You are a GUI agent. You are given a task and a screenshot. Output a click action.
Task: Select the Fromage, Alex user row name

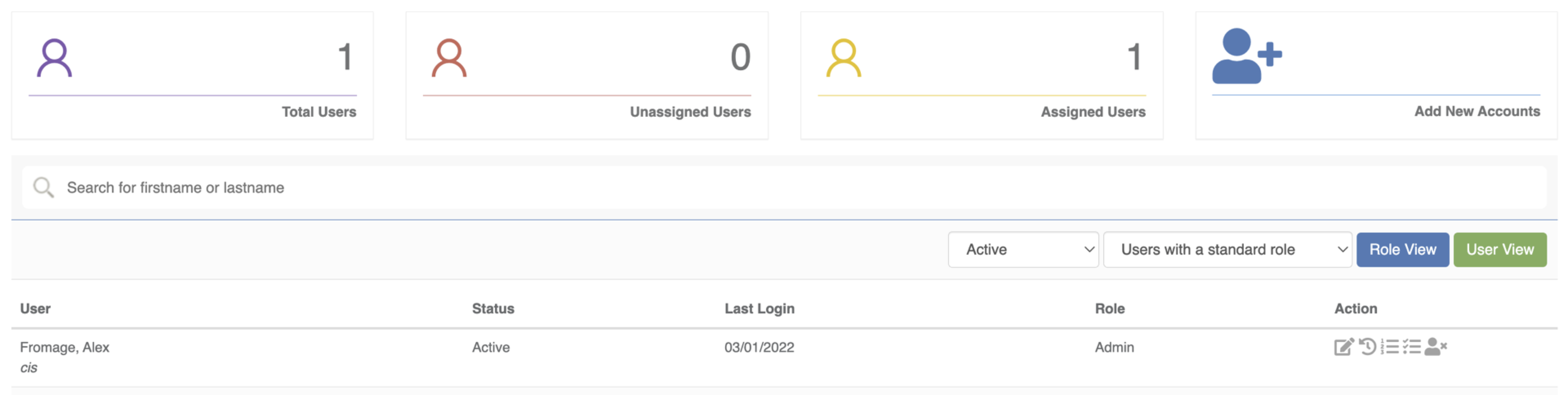point(65,347)
